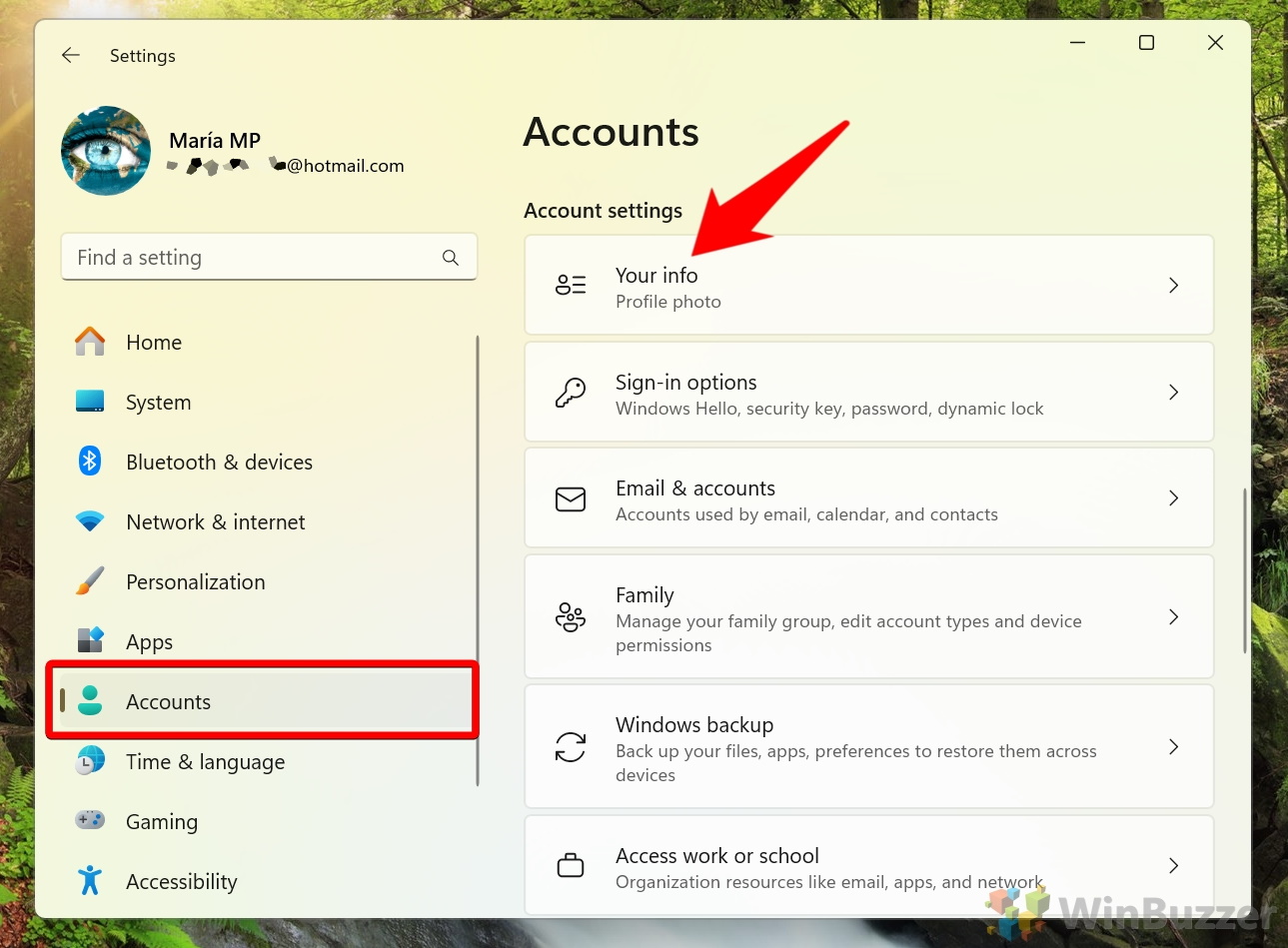Expand Family chevron
Image resolution: width=1288 pixels, height=948 pixels.
pos(1174,616)
